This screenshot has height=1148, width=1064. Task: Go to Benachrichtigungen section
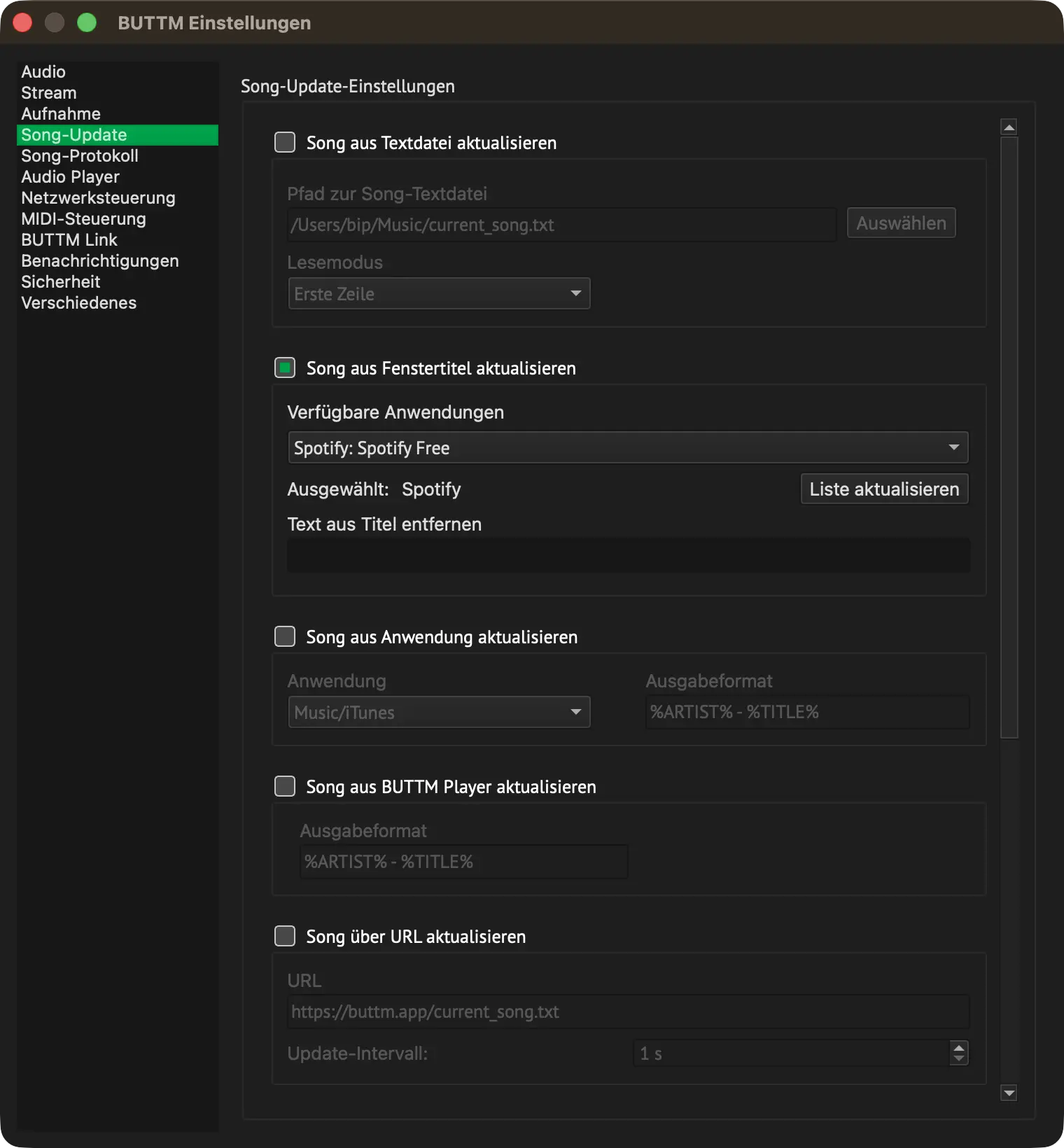(x=117, y=261)
